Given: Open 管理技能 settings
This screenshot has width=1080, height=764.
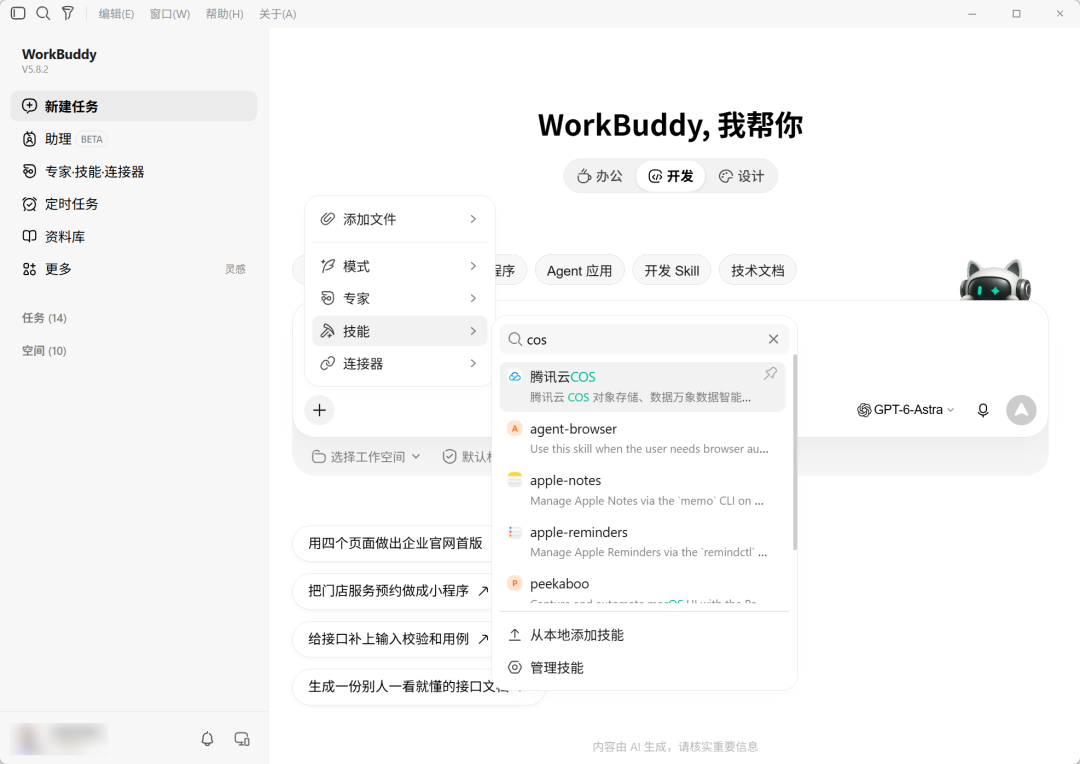Looking at the screenshot, I should (x=644, y=668).
